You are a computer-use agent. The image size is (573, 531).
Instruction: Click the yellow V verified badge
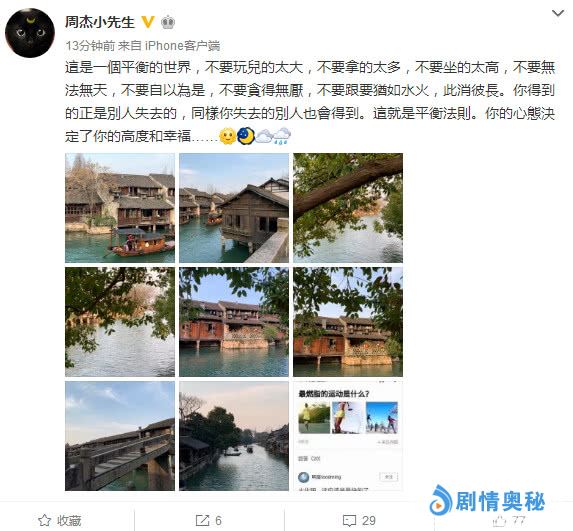148,22
